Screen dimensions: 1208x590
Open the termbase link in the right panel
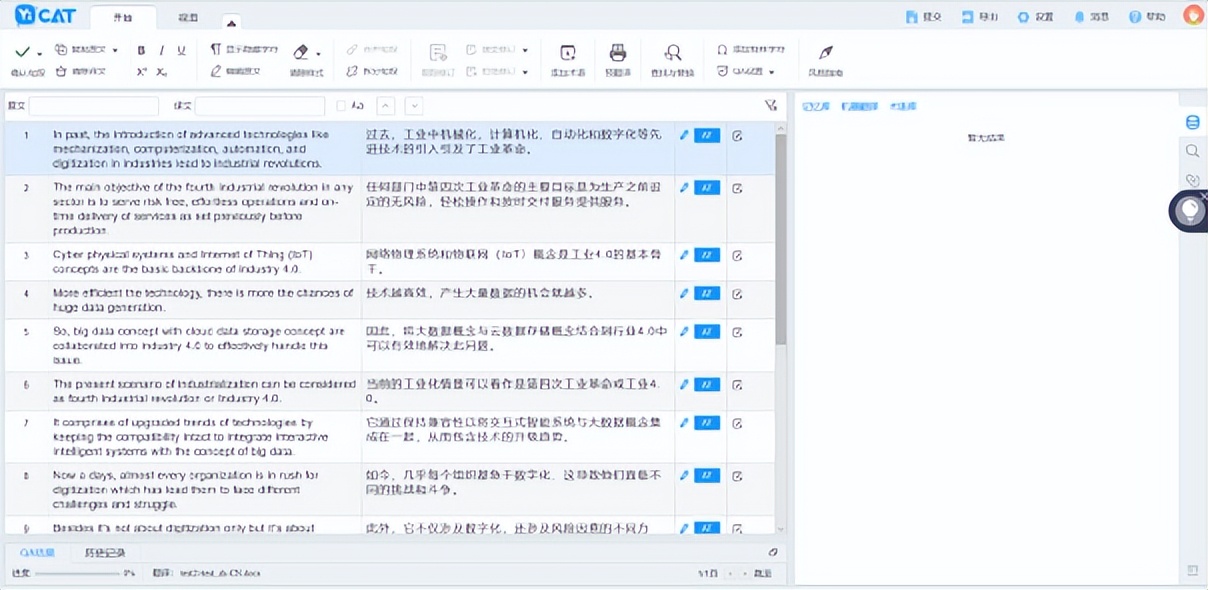(x=904, y=106)
